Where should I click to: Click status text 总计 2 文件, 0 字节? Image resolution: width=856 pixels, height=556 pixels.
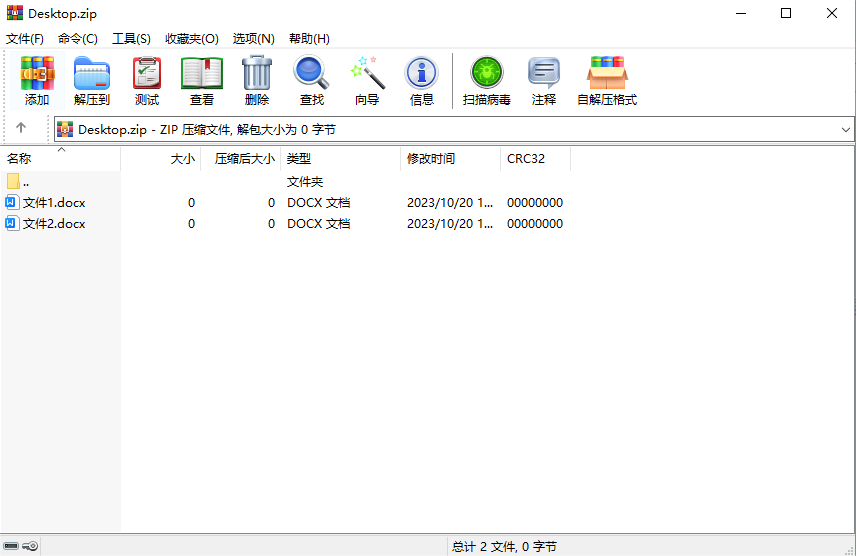tap(504, 546)
